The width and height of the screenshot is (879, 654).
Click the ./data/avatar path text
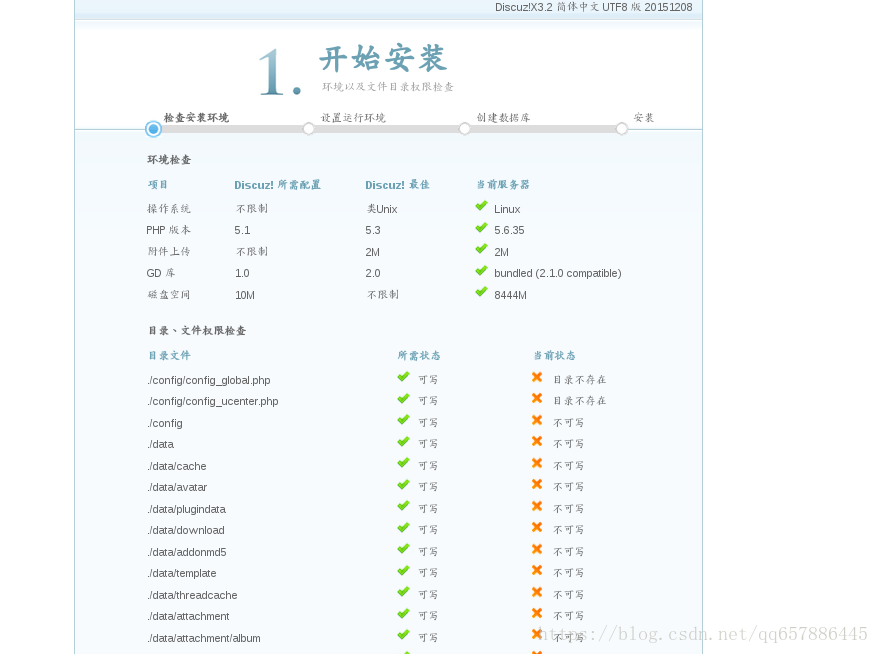pyautogui.click(x=177, y=488)
